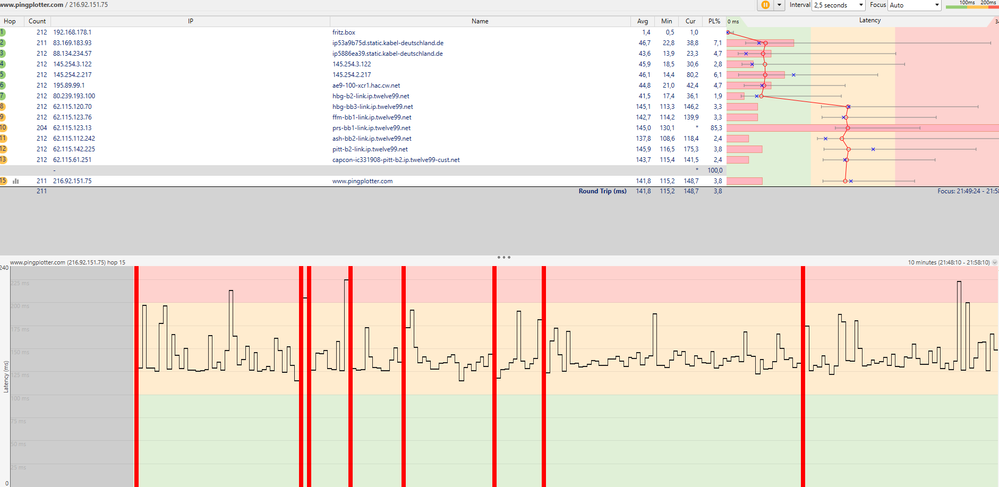
Task: Select the orange hop 12 icon
Action: [x=3, y=149]
